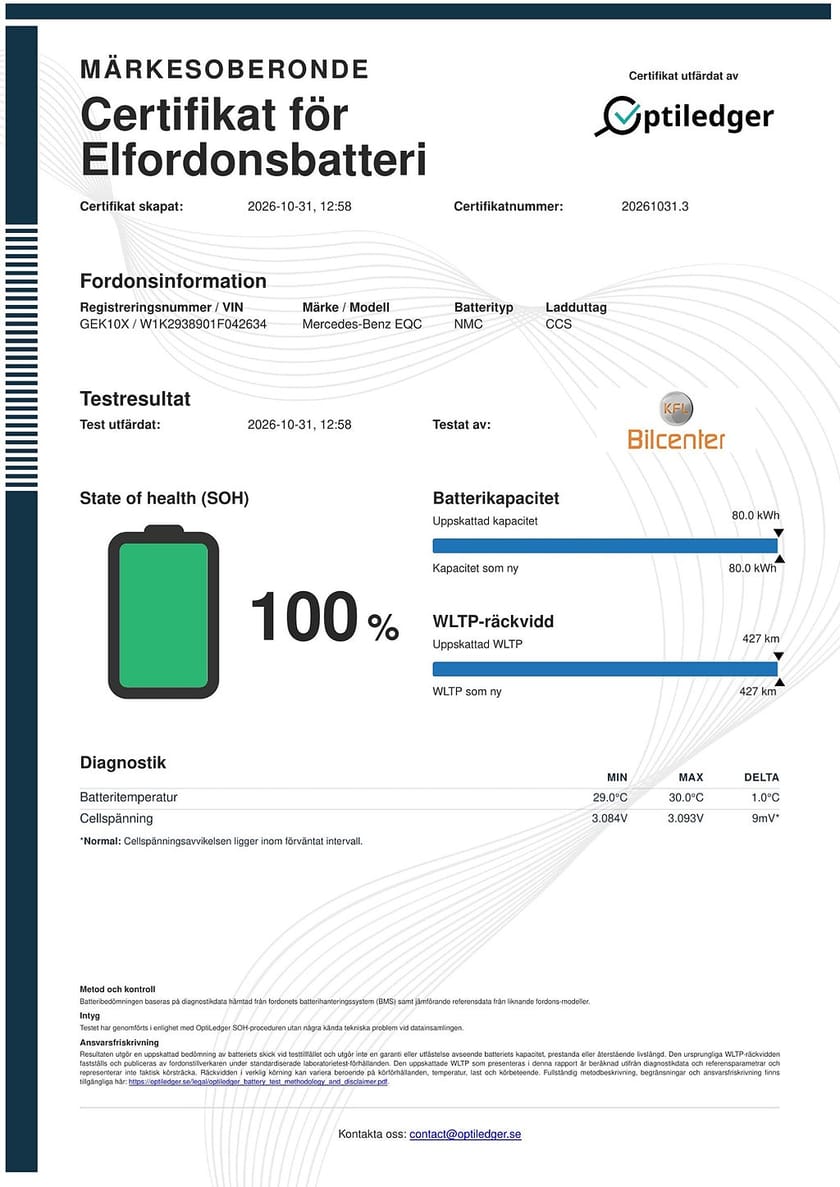Click the blue Batterikapacitet progress bar

click(x=605, y=546)
